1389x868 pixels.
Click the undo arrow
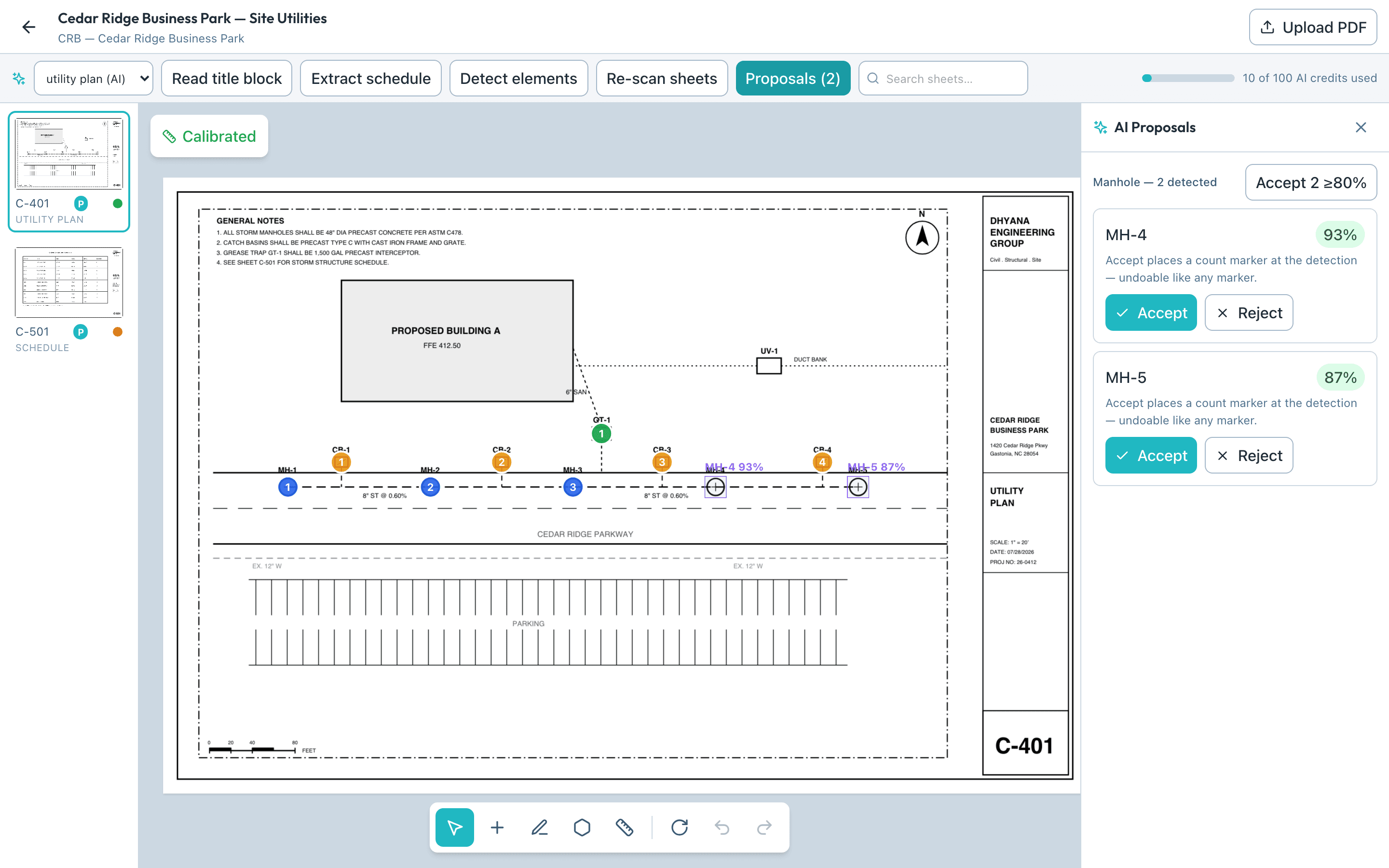pyautogui.click(x=722, y=828)
